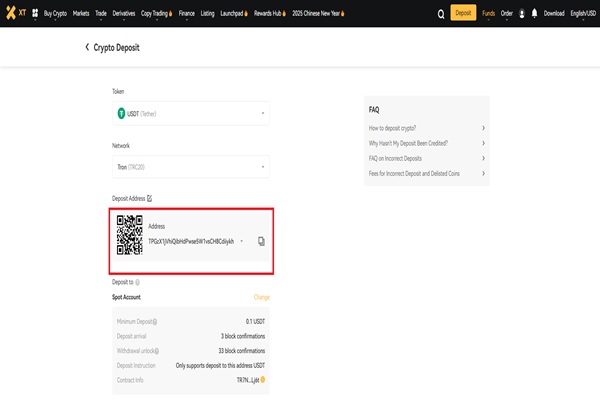Click Spot Account label

click(x=126, y=297)
